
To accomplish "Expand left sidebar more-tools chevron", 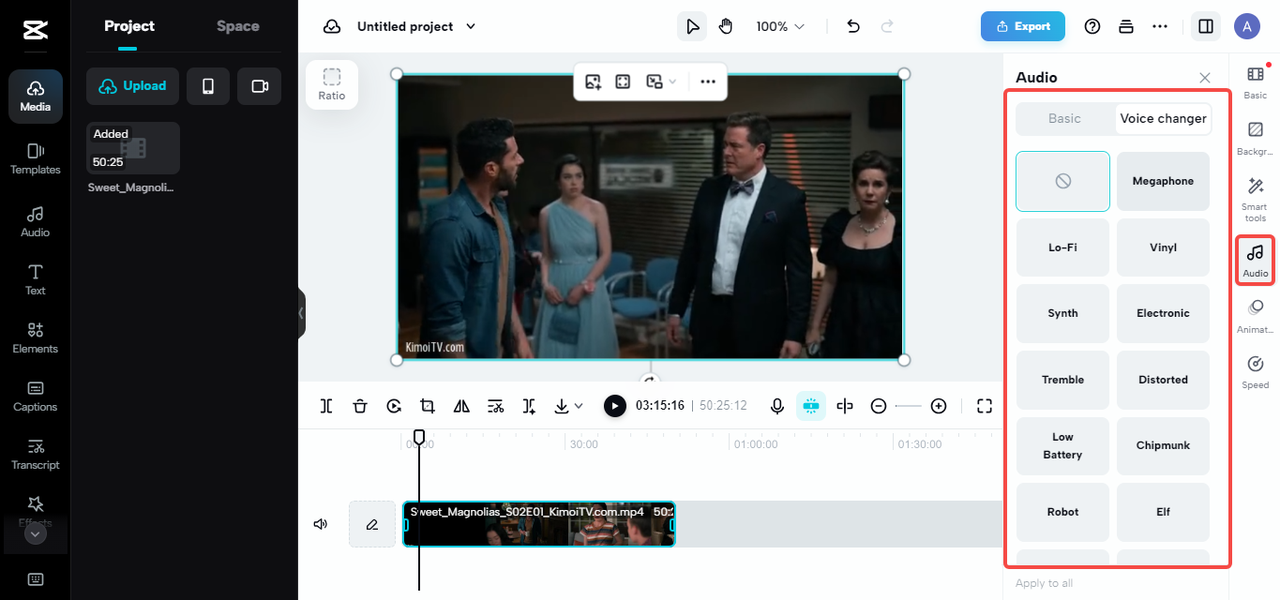I will tap(35, 534).
